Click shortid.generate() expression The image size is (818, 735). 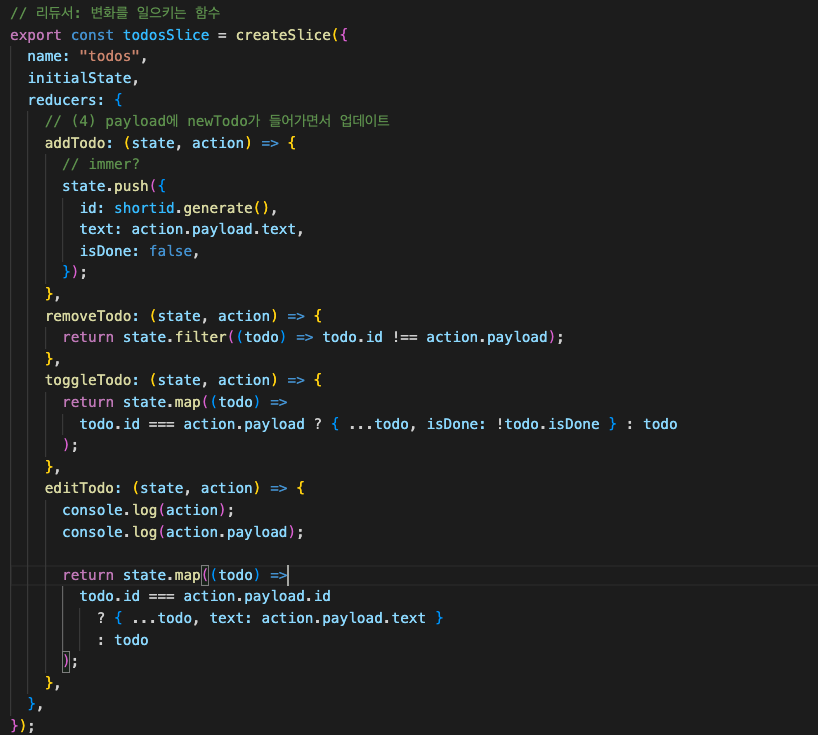[192, 208]
